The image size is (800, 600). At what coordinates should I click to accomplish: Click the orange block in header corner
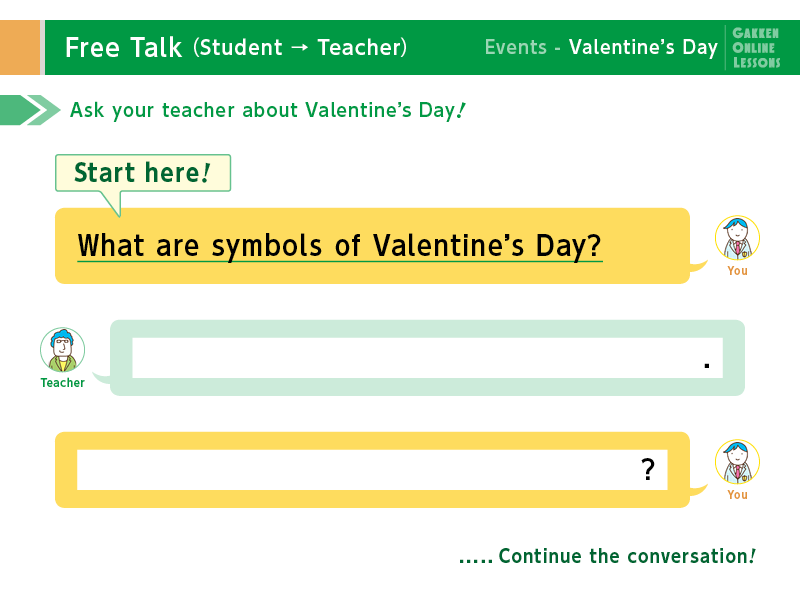pyautogui.click(x=20, y=47)
